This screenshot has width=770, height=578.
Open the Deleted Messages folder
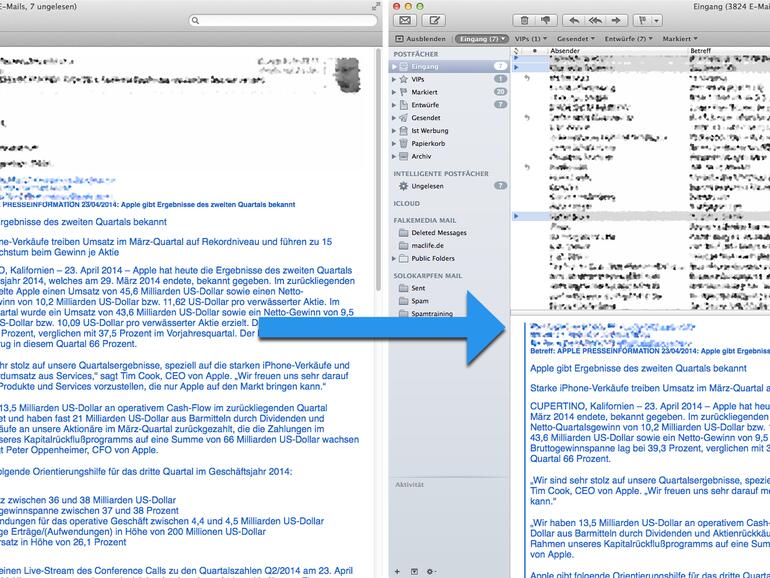pyautogui.click(x=439, y=233)
